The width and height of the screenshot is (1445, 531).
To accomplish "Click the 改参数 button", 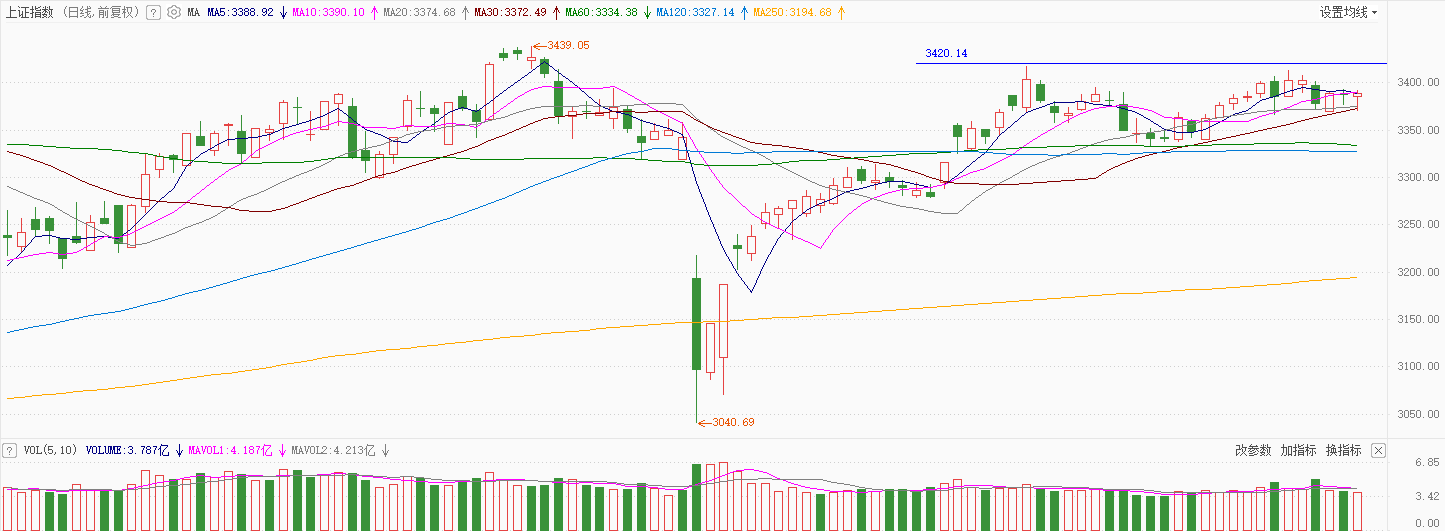I will tap(1253, 450).
